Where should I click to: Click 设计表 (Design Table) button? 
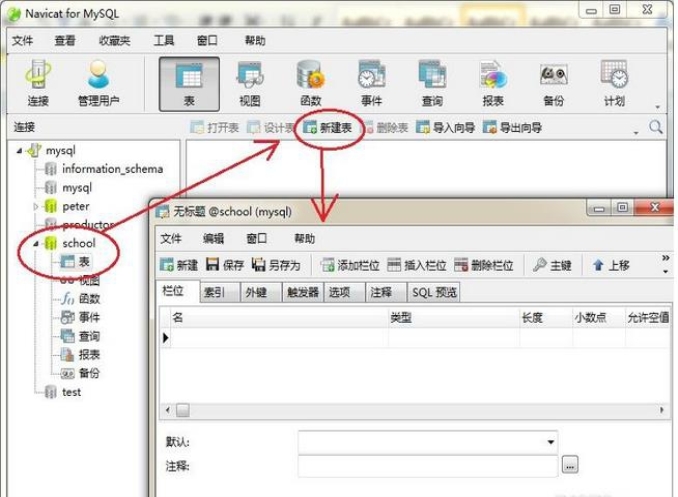click(270, 128)
